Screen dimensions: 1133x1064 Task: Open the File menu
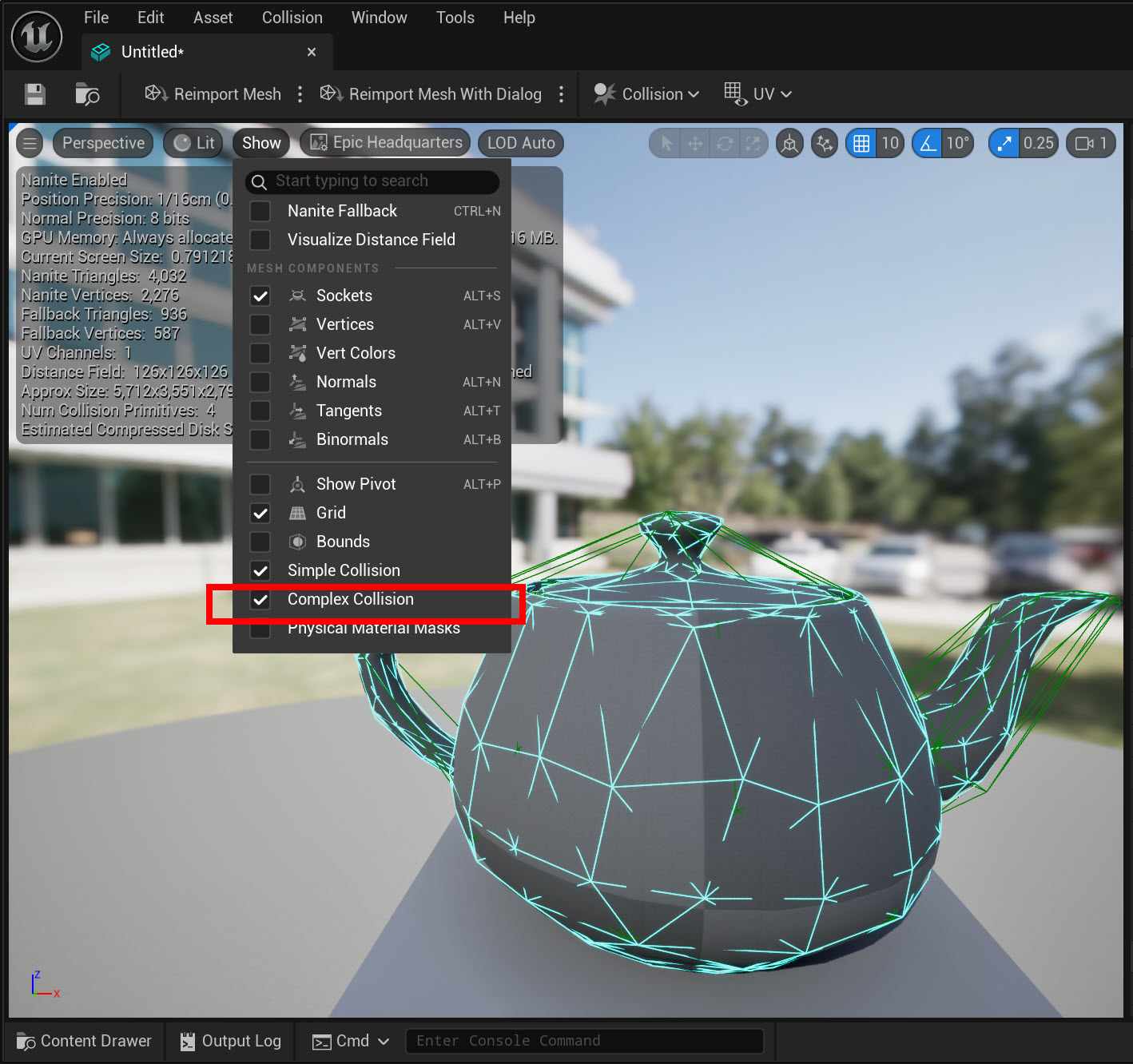click(96, 18)
